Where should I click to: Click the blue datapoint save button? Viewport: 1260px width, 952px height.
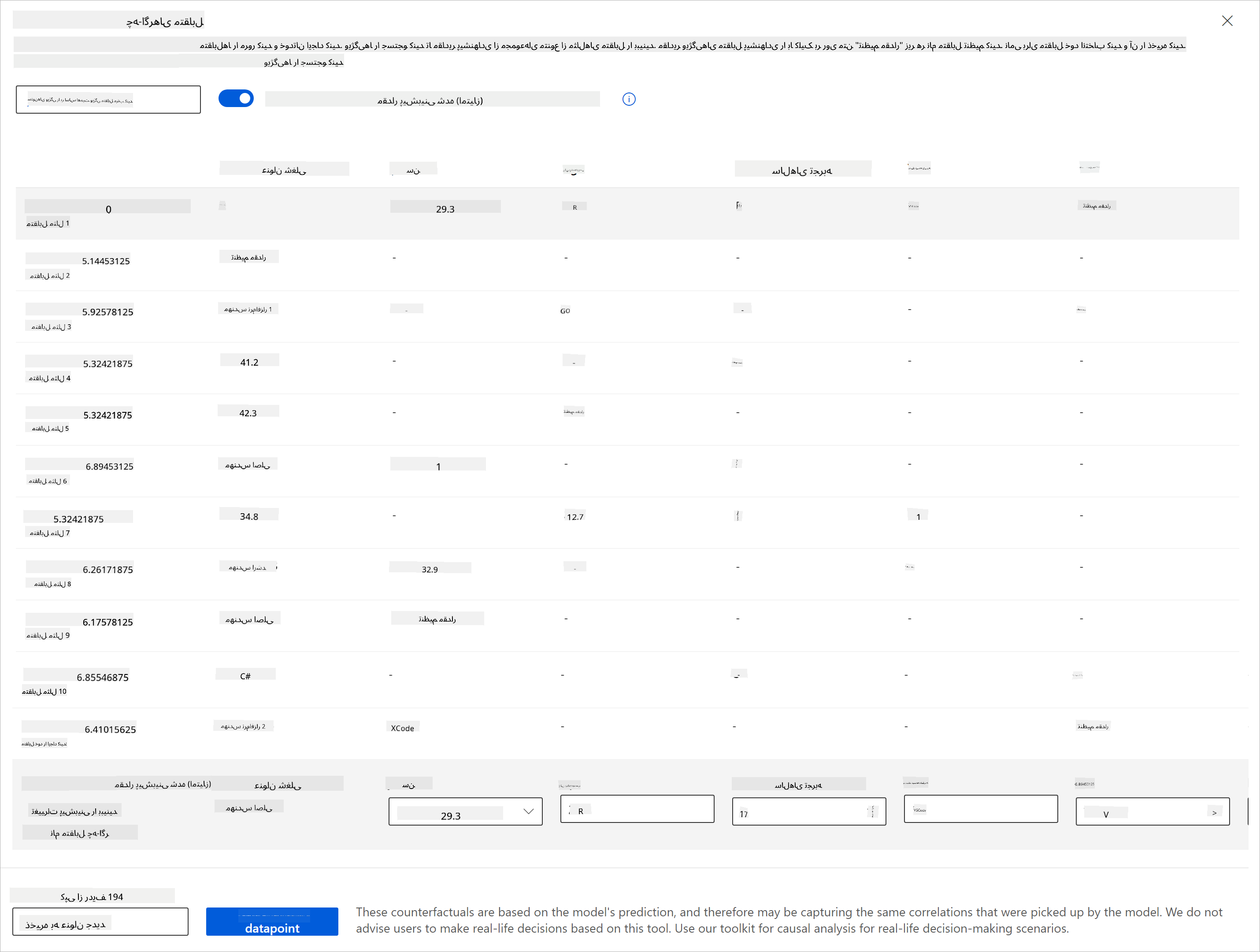[x=272, y=922]
